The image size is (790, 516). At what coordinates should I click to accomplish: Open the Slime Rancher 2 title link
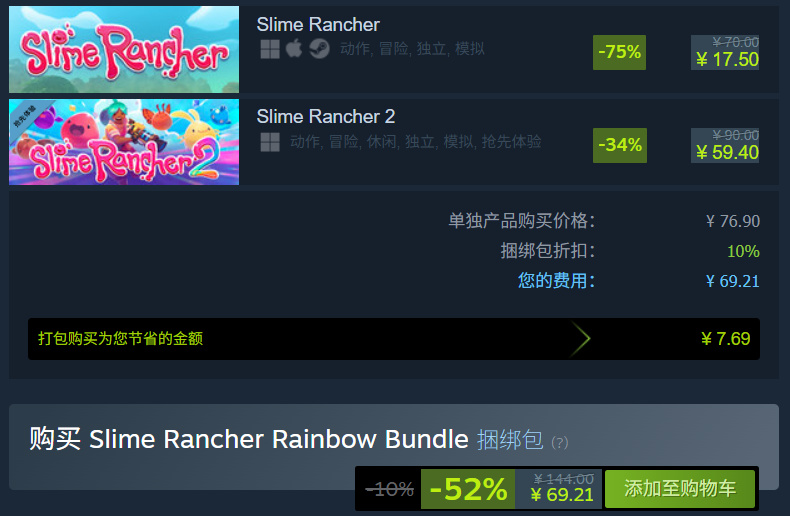pyautogui.click(x=325, y=116)
